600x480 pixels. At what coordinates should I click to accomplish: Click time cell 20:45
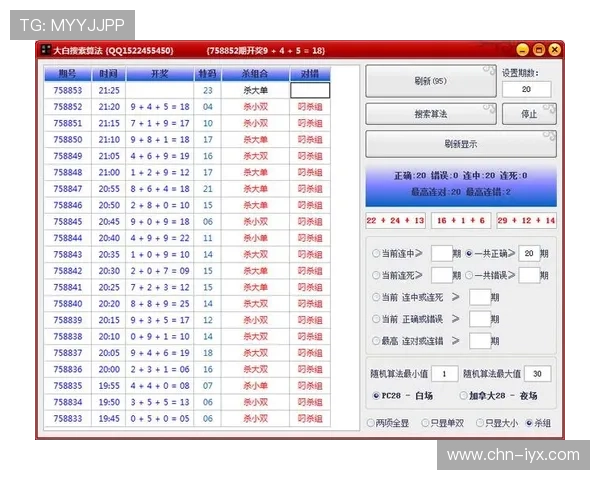click(x=109, y=222)
